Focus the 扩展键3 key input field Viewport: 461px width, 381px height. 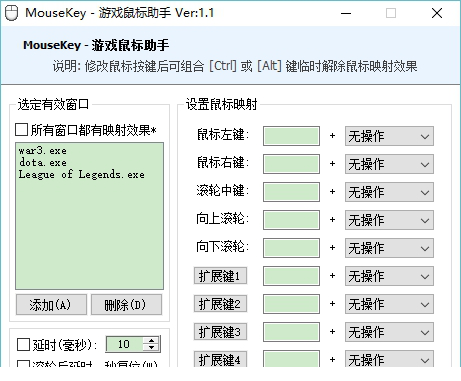click(291, 332)
